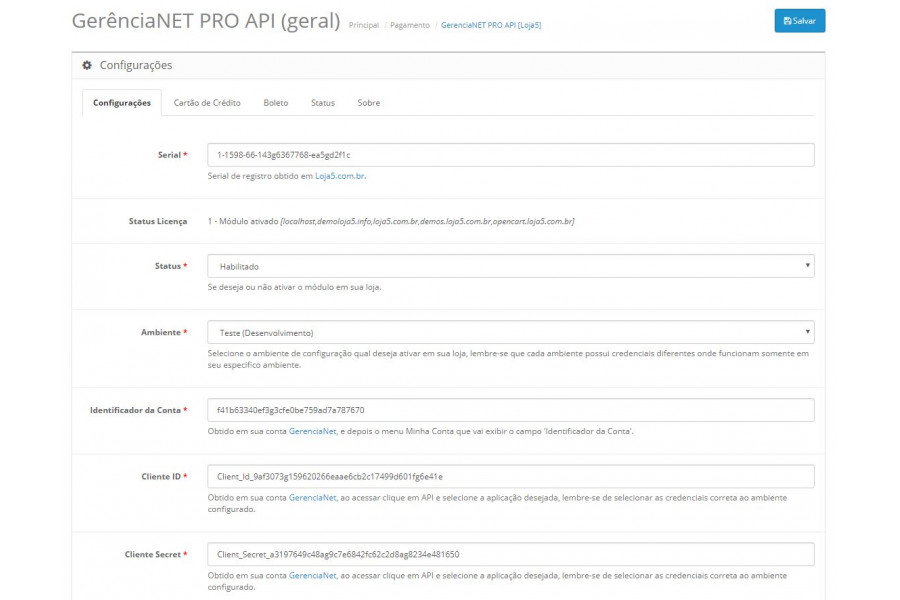Click into the Cliente Secret field

point(511,554)
